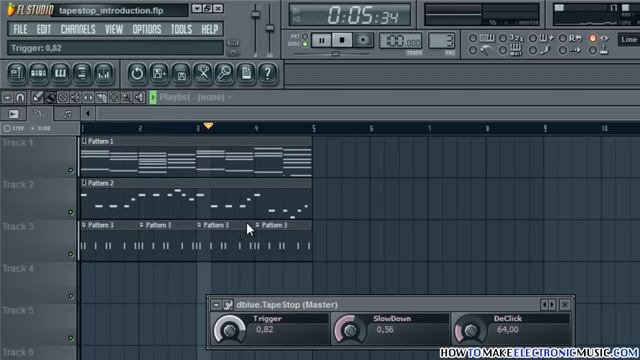
Task: Click the save new version disk icon
Action: pyautogui.click(x=159, y=73)
